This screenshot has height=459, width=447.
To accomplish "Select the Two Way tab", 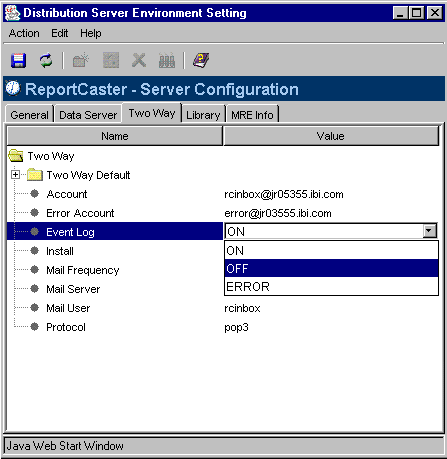I will pyautogui.click(x=152, y=113).
